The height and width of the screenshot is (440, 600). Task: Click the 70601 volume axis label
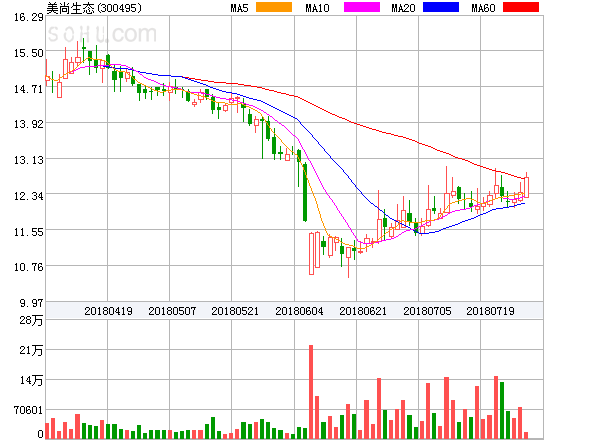pos(28,410)
